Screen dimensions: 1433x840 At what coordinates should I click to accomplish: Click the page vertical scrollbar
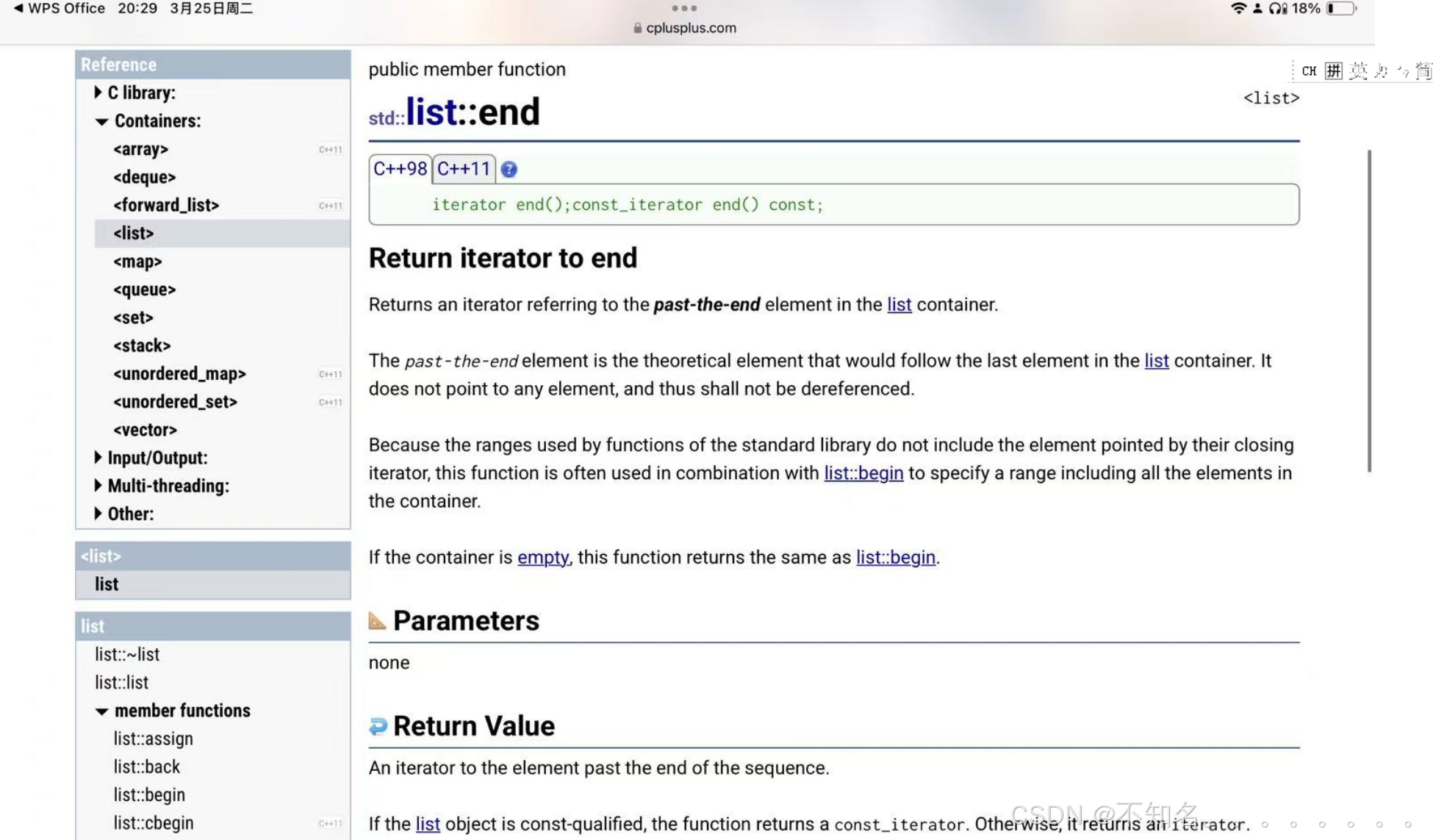(1368, 310)
